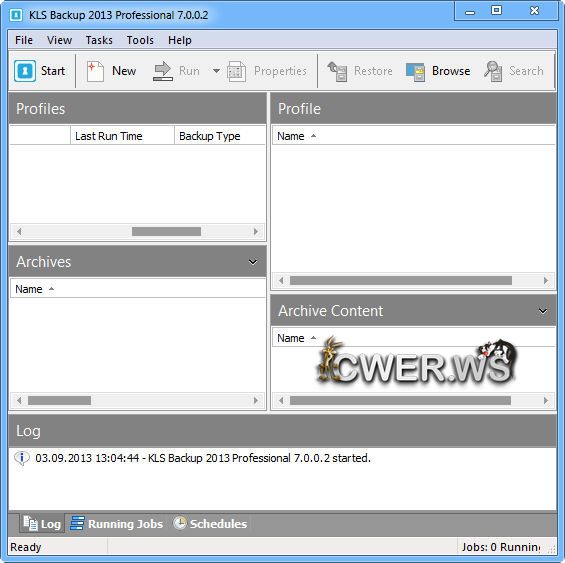Open the File menu
The image size is (565, 563).
(x=24, y=40)
